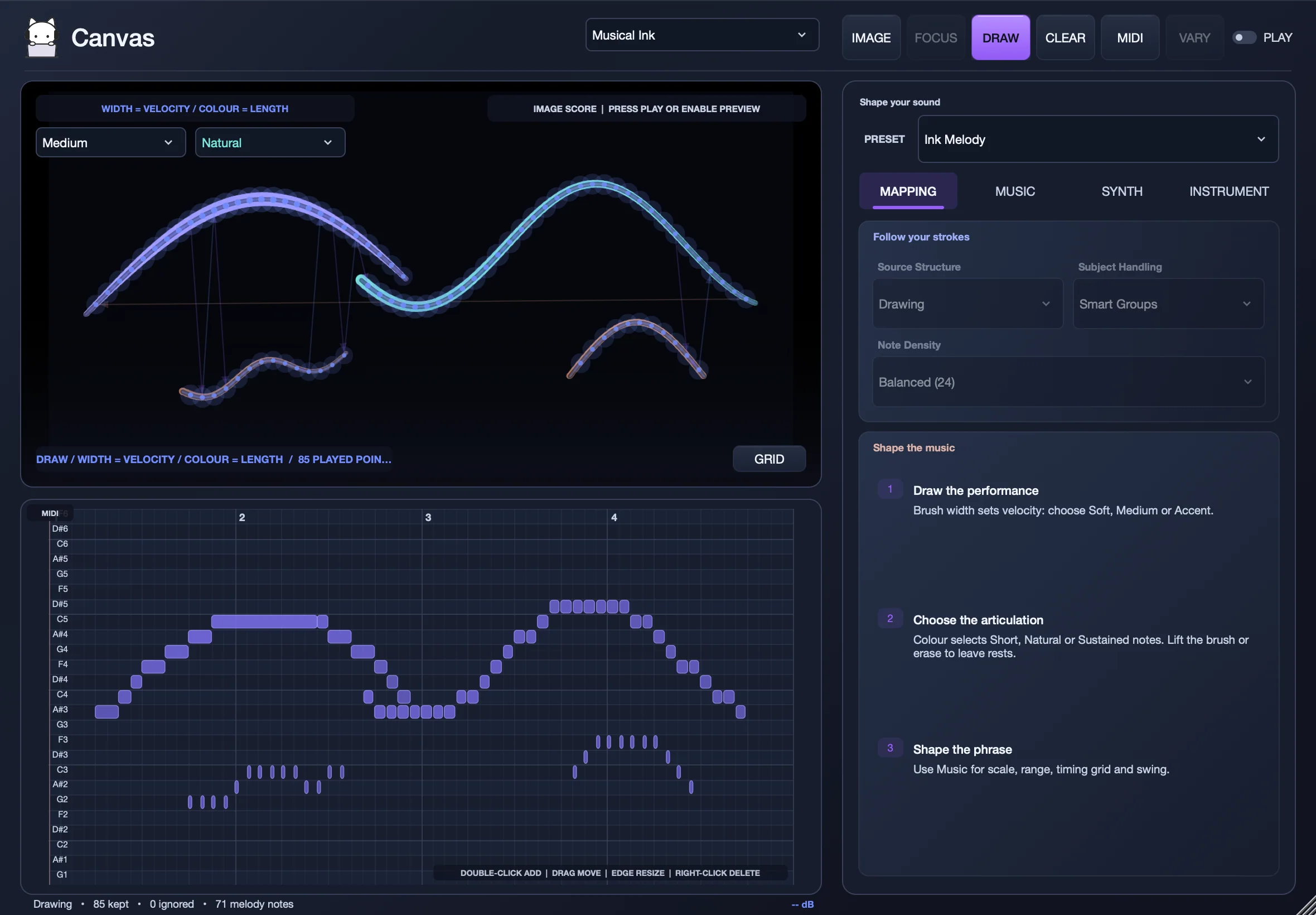
Task: Expand the Note Density Balanced (24) dropdown
Action: tap(1068, 382)
